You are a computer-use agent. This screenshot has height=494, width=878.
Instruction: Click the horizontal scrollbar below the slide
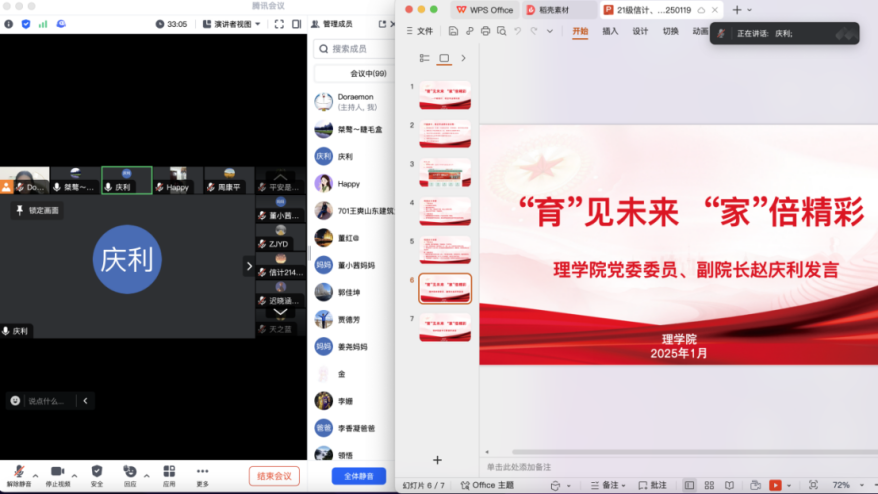(678, 452)
